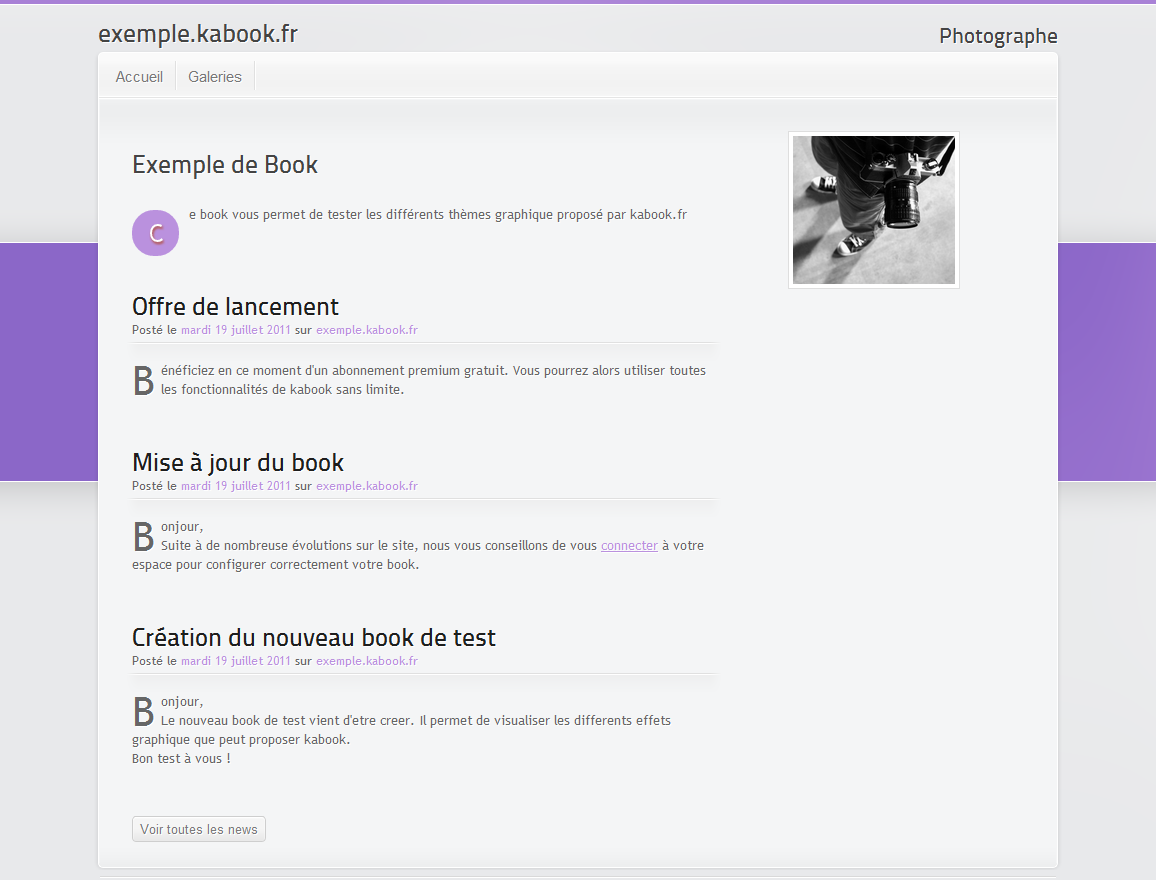Click exemple.kabook.fr link under Création du nouveau book
Viewport: 1156px width, 880px height.
(367, 661)
